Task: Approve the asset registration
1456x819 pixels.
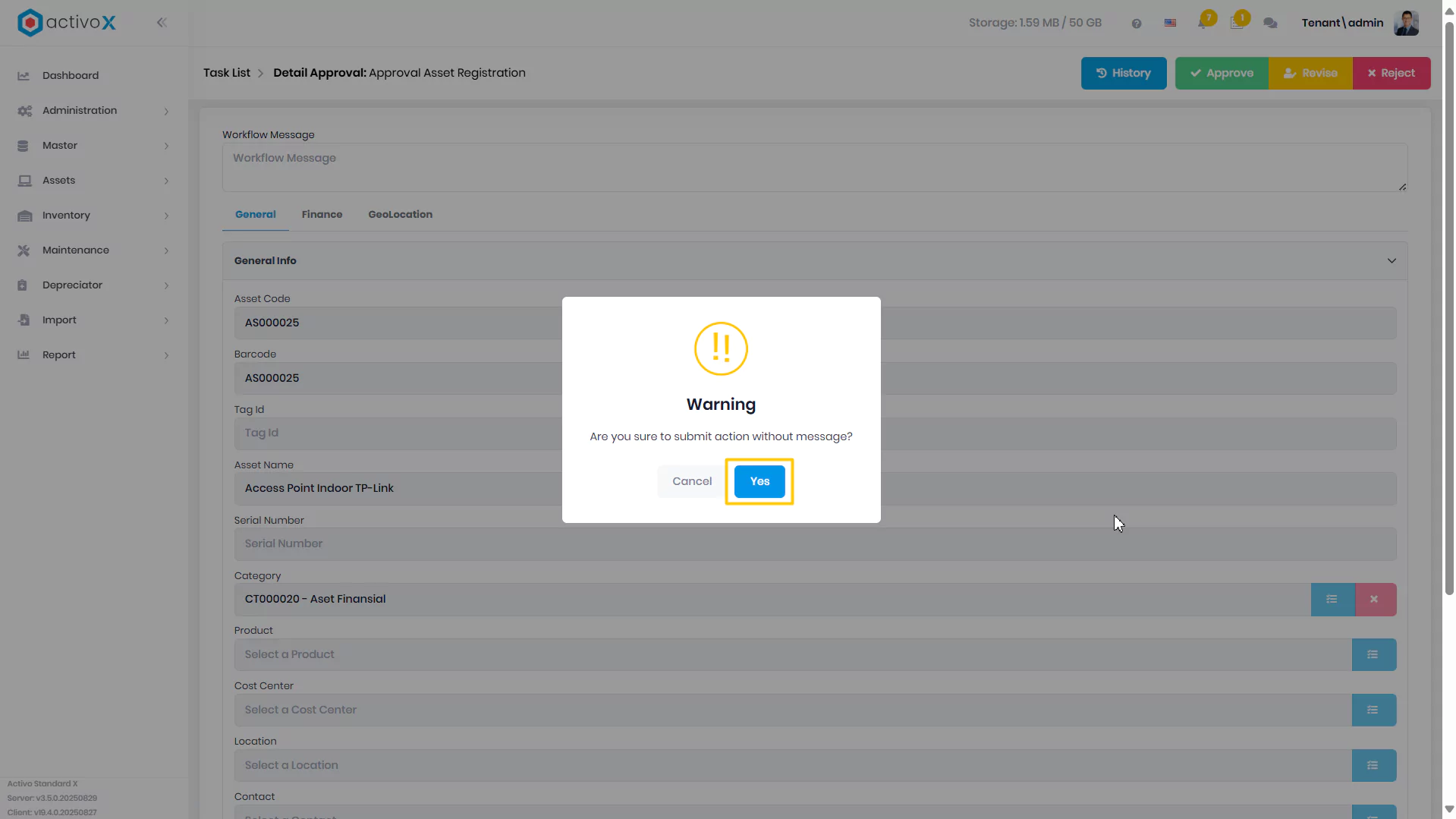Action: [x=1222, y=74]
